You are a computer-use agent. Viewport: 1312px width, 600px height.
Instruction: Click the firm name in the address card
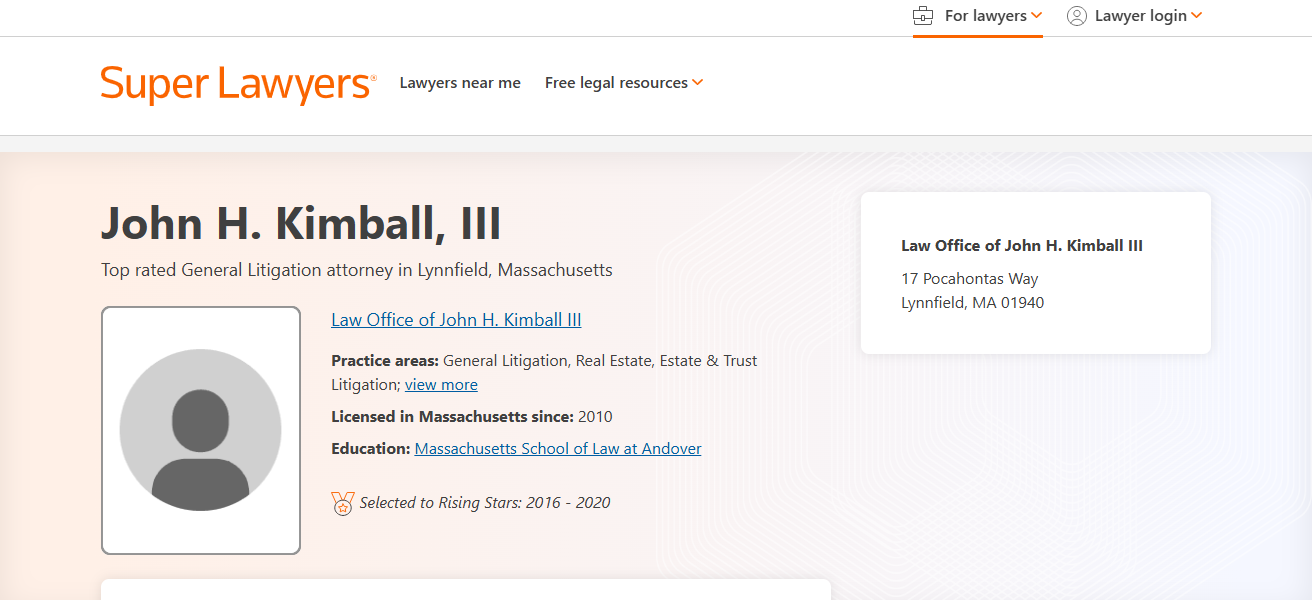(1022, 246)
